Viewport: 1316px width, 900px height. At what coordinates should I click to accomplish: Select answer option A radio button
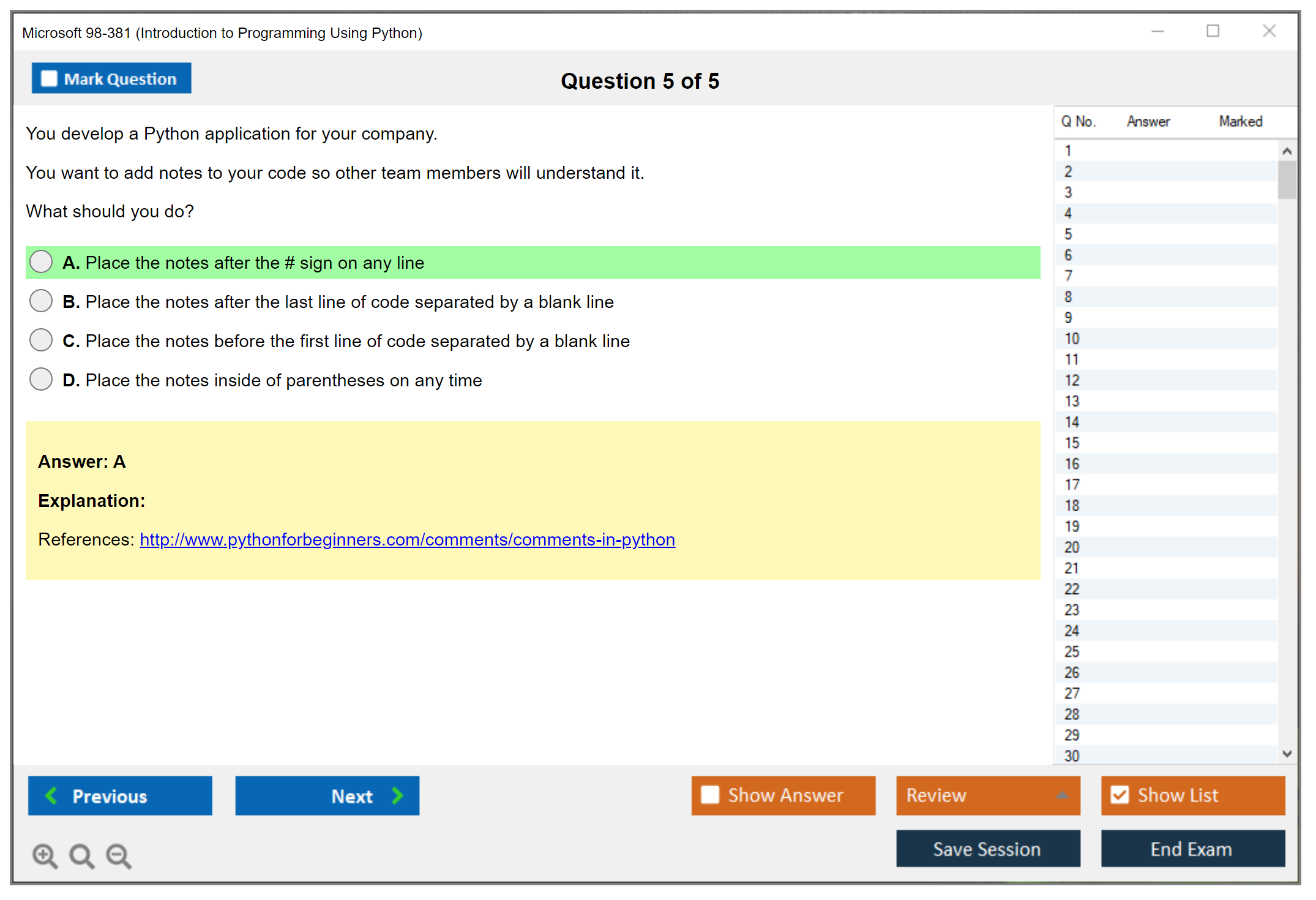tap(41, 262)
